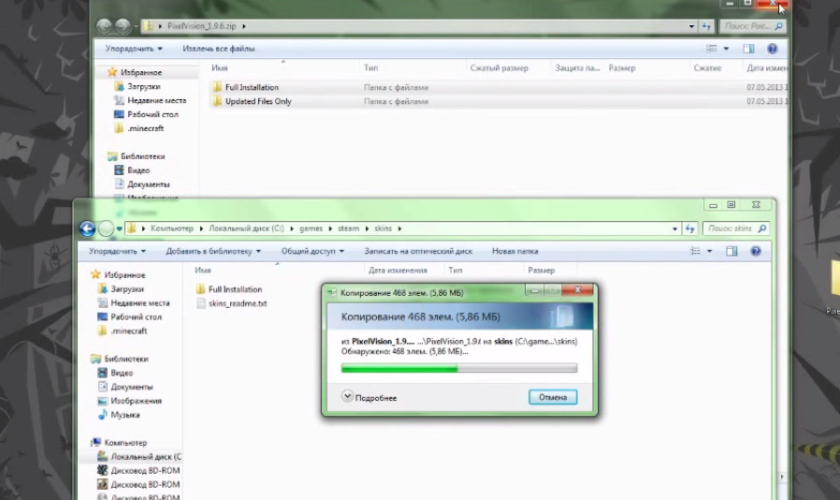Viewport: 840px width, 500px height.
Task: Open view options dropdown in skins window
Action: (710, 251)
